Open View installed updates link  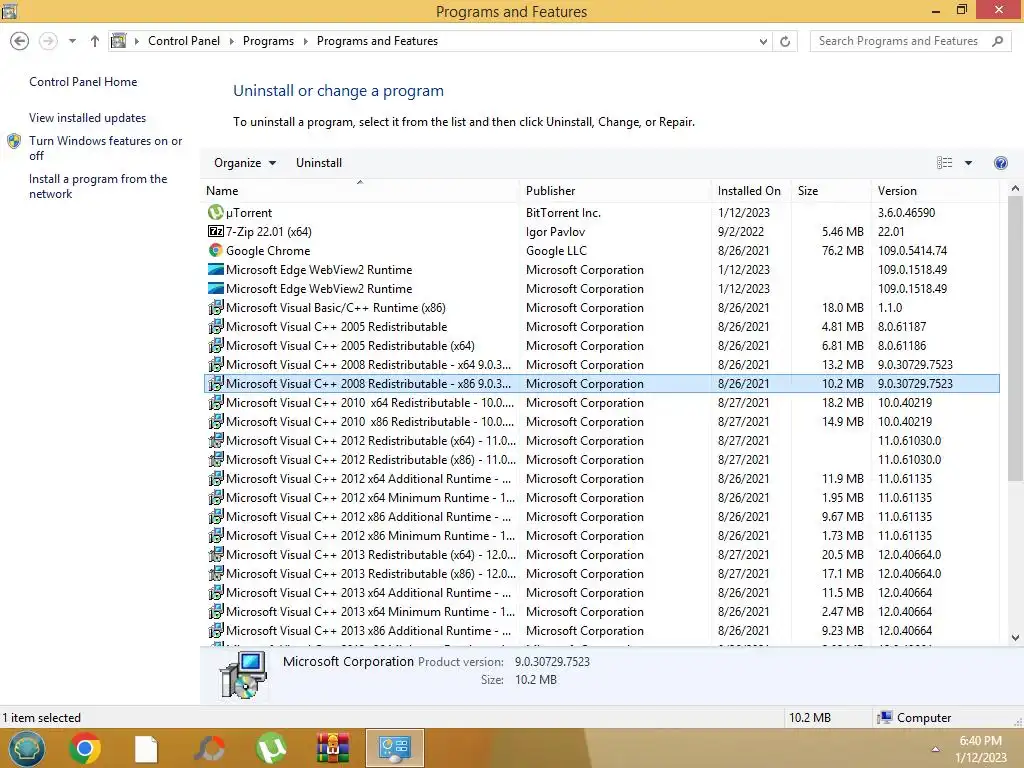point(88,118)
